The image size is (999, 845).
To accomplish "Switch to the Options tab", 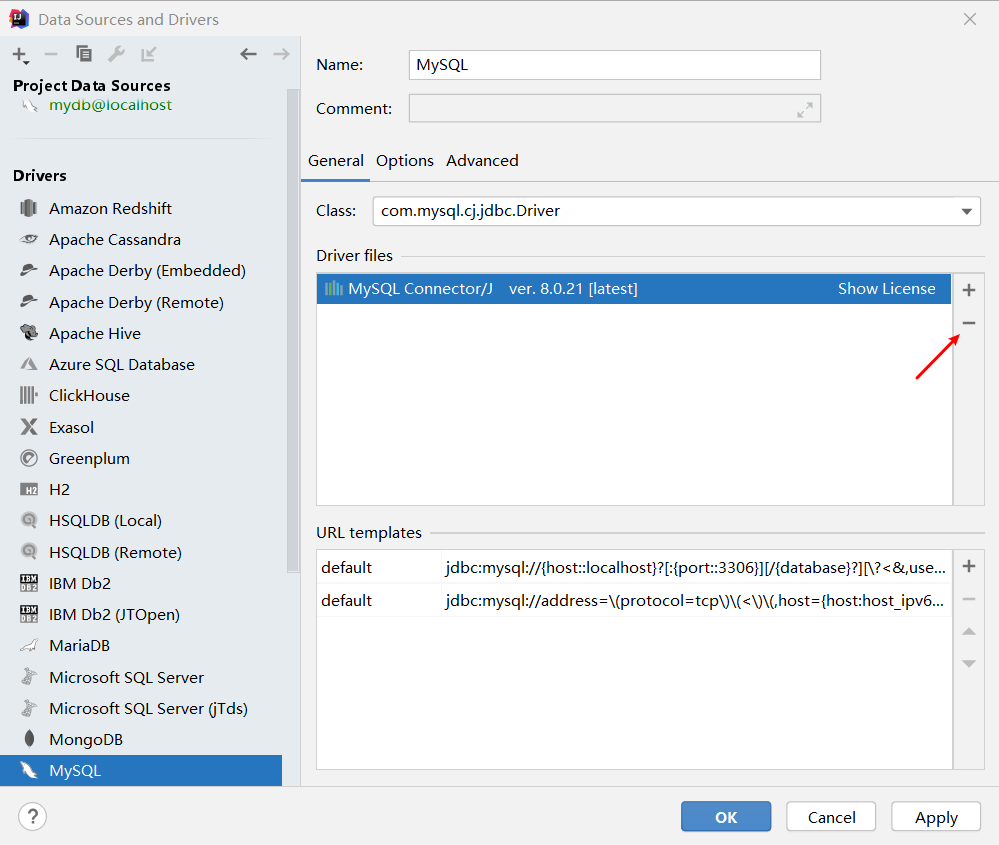I will pyautogui.click(x=405, y=161).
